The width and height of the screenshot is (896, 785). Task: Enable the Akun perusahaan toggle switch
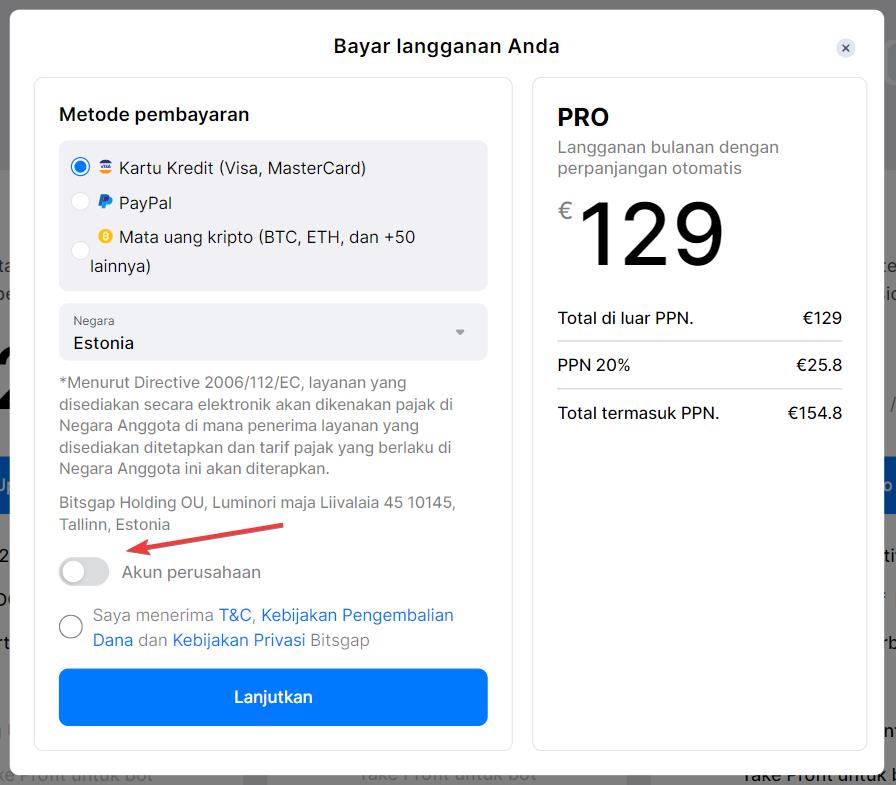(84, 572)
